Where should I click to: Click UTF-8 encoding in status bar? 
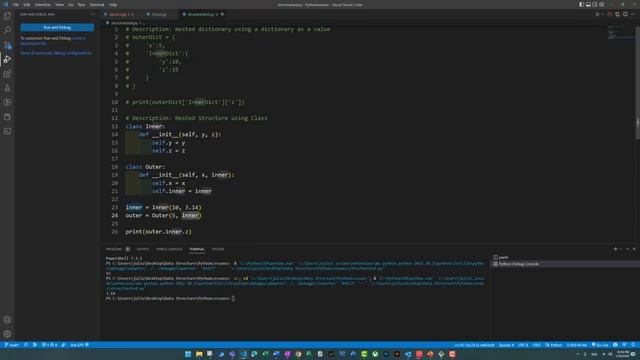pos(523,345)
